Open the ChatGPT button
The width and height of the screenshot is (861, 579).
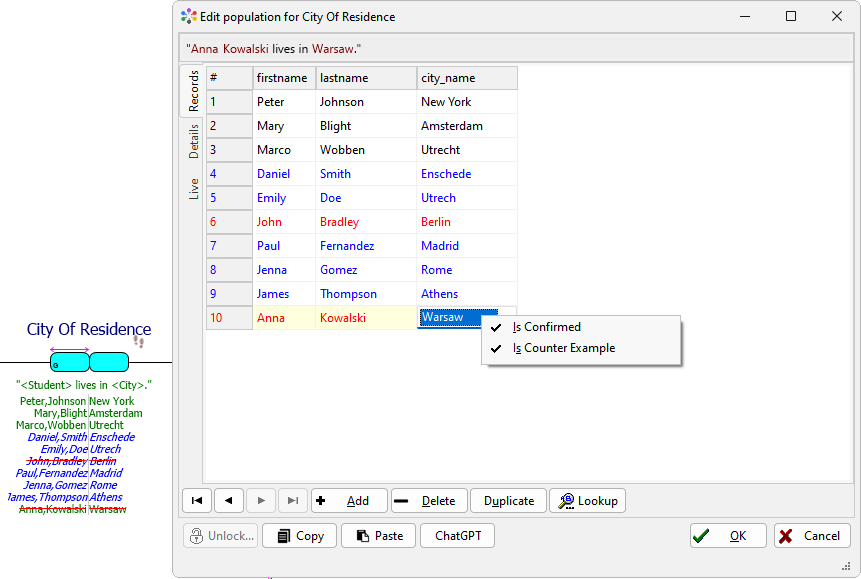coord(457,536)
